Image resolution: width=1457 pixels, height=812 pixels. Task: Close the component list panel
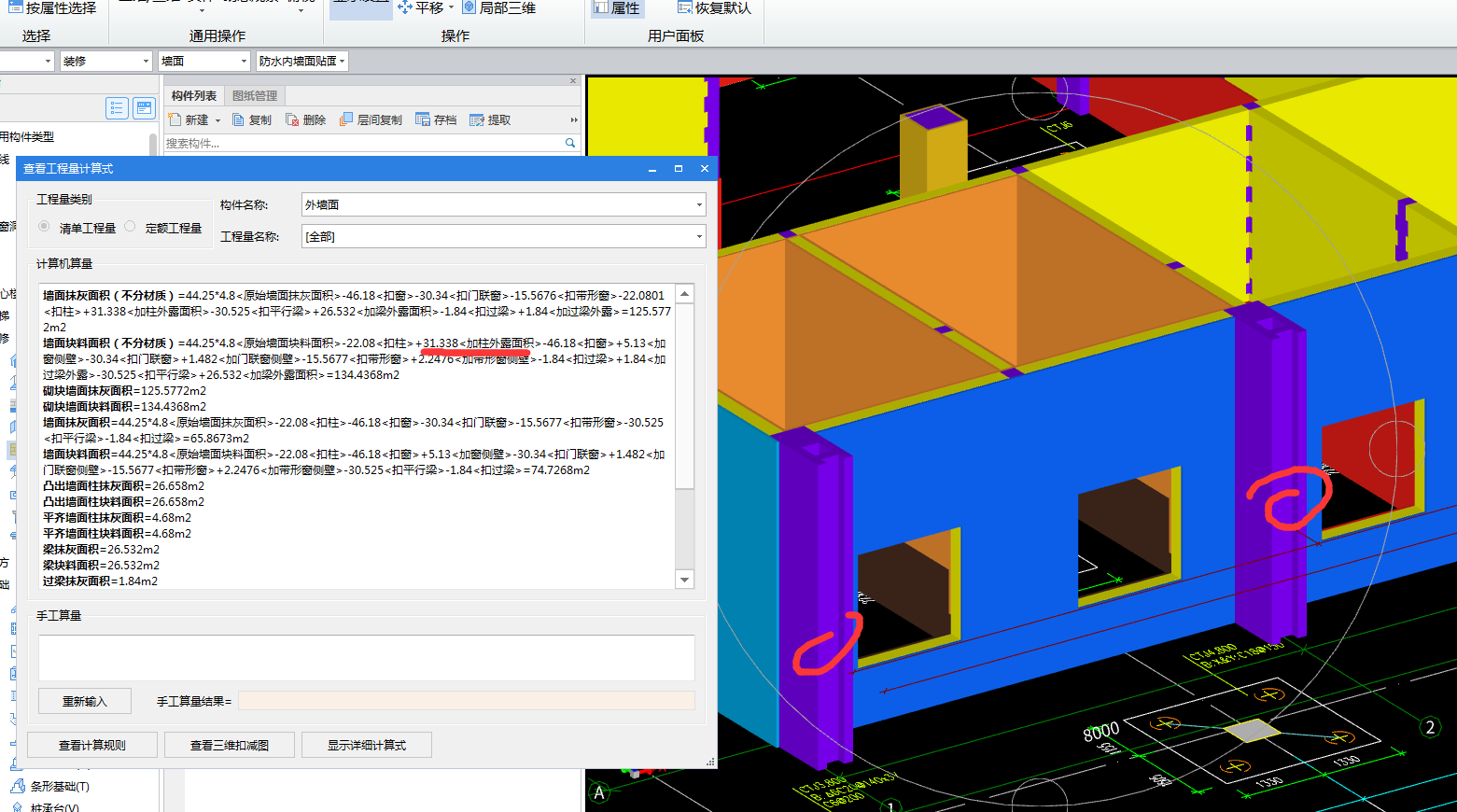[x=573, y=81]
